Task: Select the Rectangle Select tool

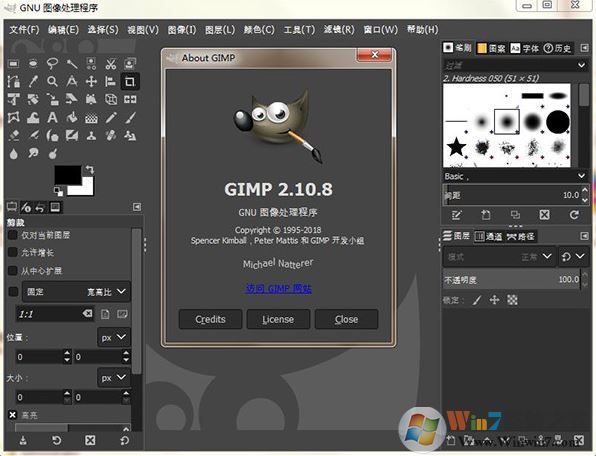Action: point(14,63)
